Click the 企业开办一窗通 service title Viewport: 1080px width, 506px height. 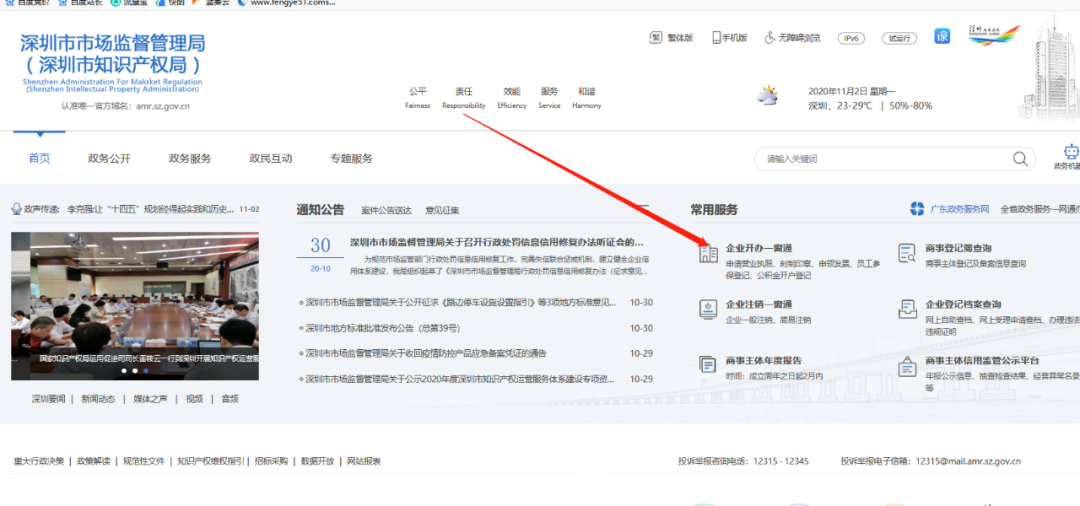point(759,249)
